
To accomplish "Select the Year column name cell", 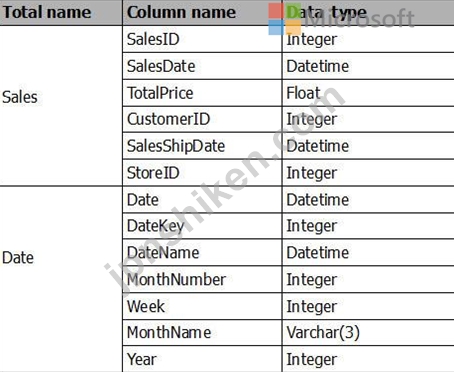I will 202,359.
